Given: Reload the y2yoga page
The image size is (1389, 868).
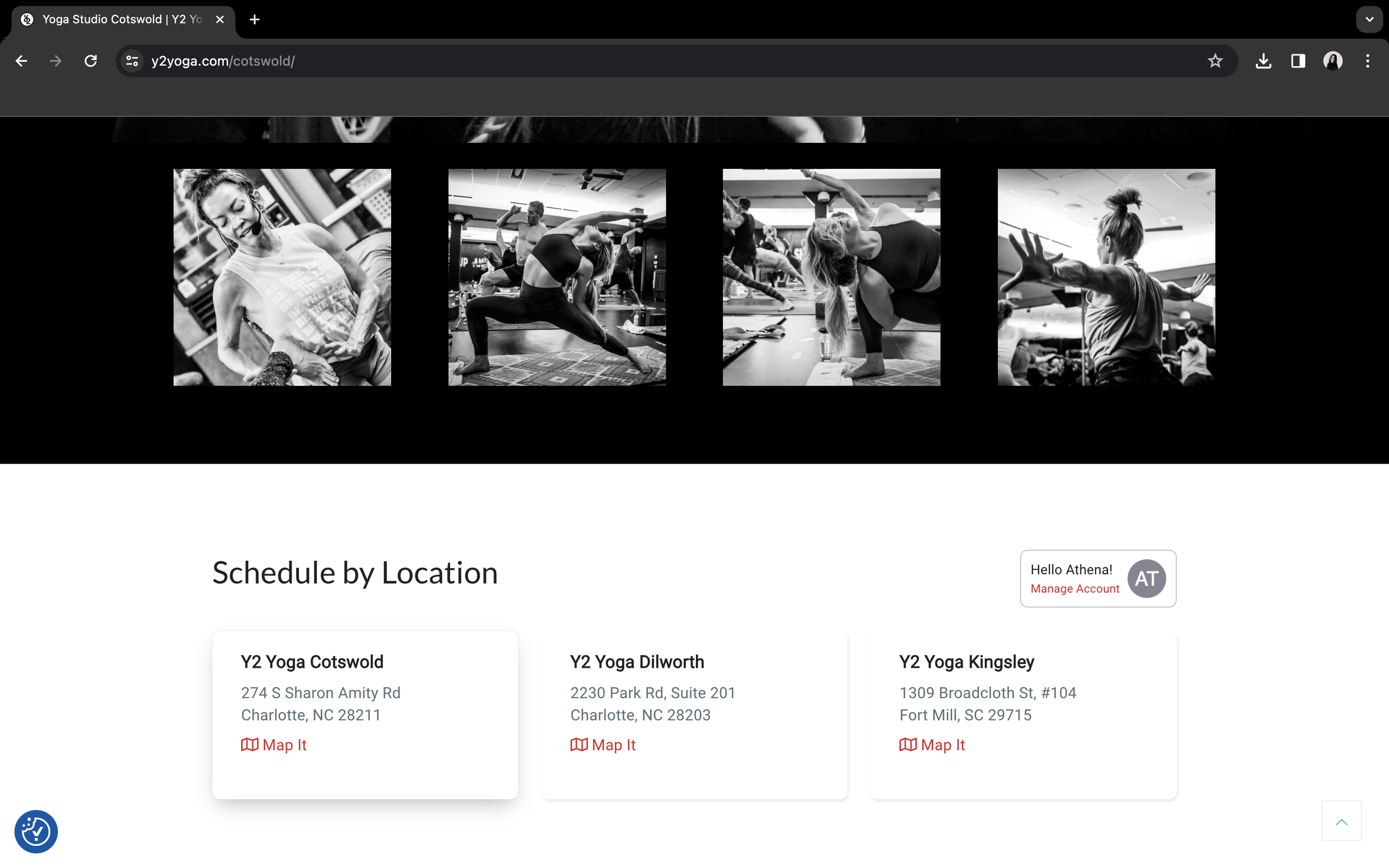Looking at the screenshot, I should click(x=91, y=61).
